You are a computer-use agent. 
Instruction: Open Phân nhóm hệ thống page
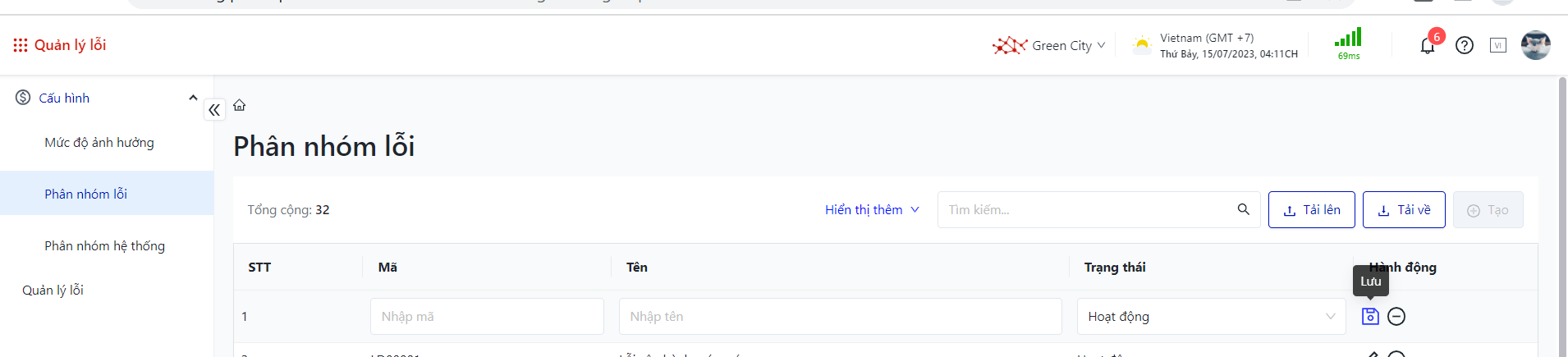point(105,246)
